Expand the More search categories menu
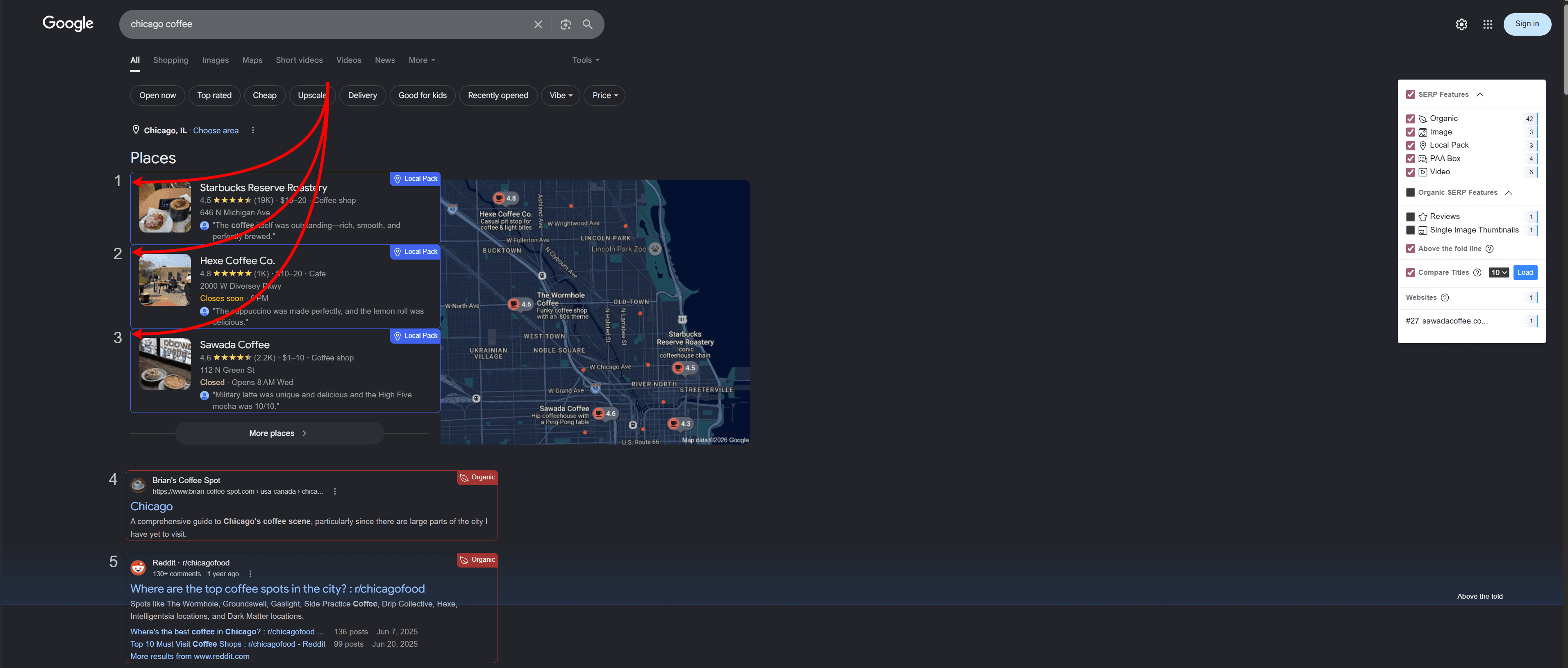 [422, 60]
